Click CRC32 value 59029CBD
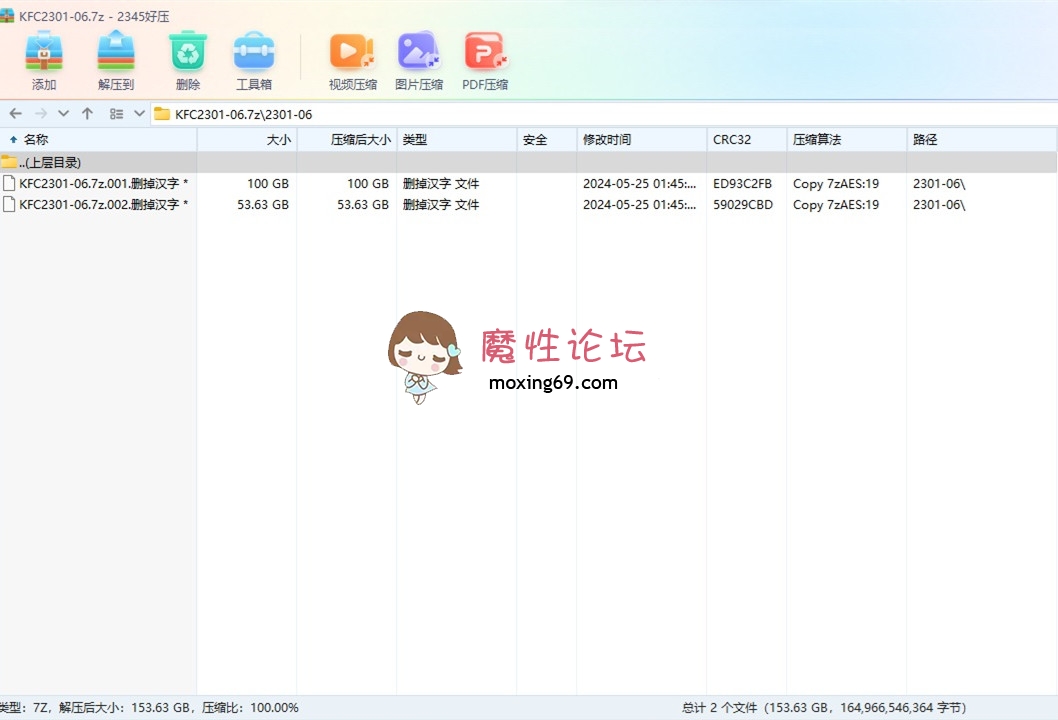Viewport: 1058px width, 720px height. click(x=743, y=204)
